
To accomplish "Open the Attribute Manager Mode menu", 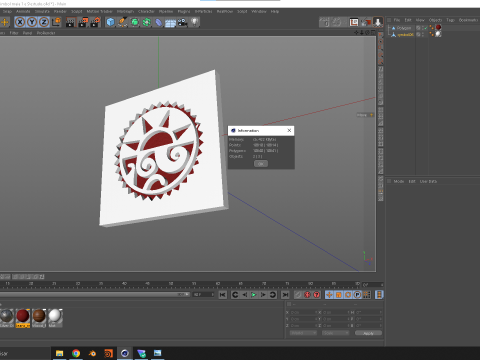I will click(399, 181).
